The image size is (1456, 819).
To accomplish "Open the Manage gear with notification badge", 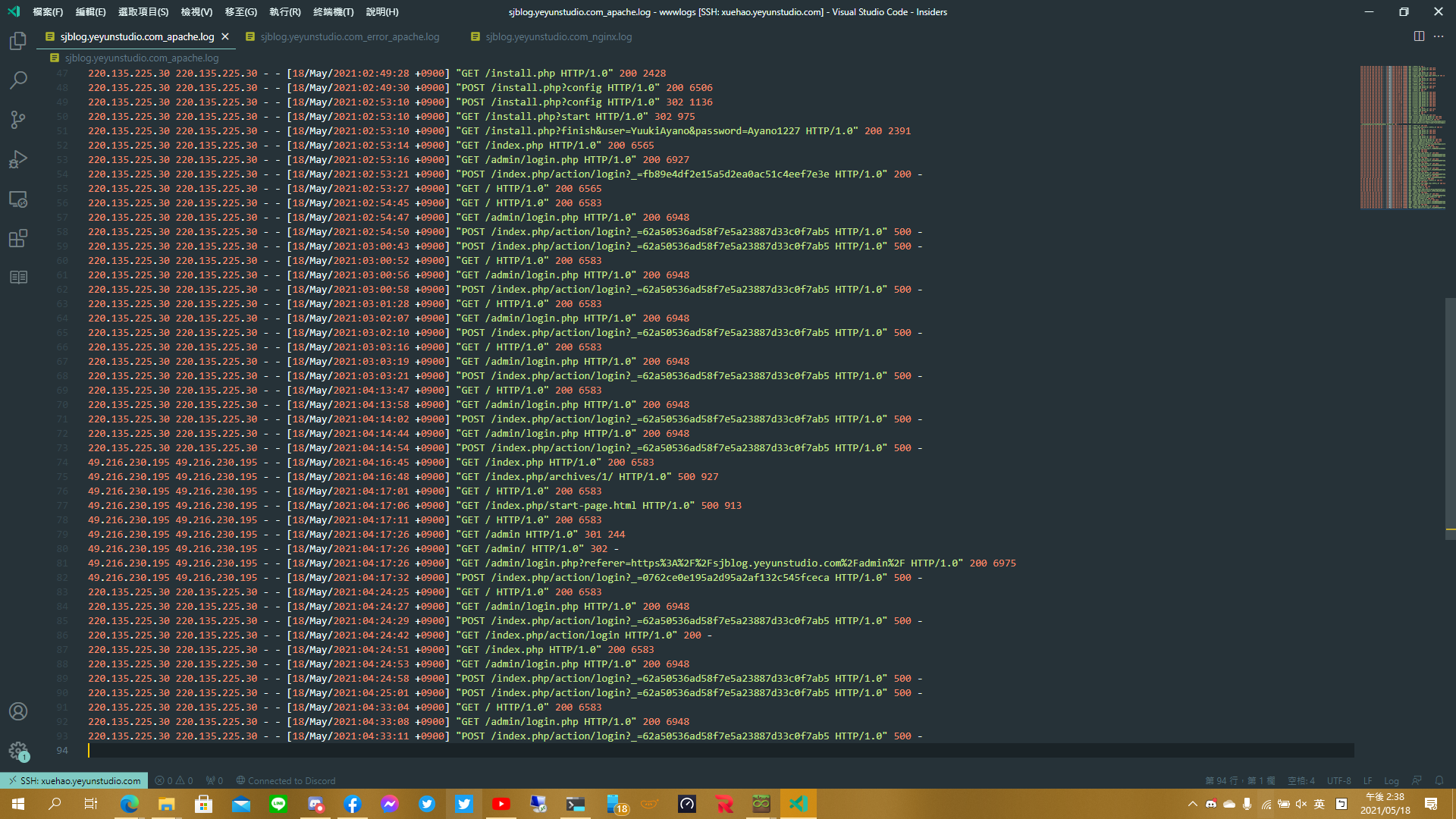I will click(x=18, y=751).
